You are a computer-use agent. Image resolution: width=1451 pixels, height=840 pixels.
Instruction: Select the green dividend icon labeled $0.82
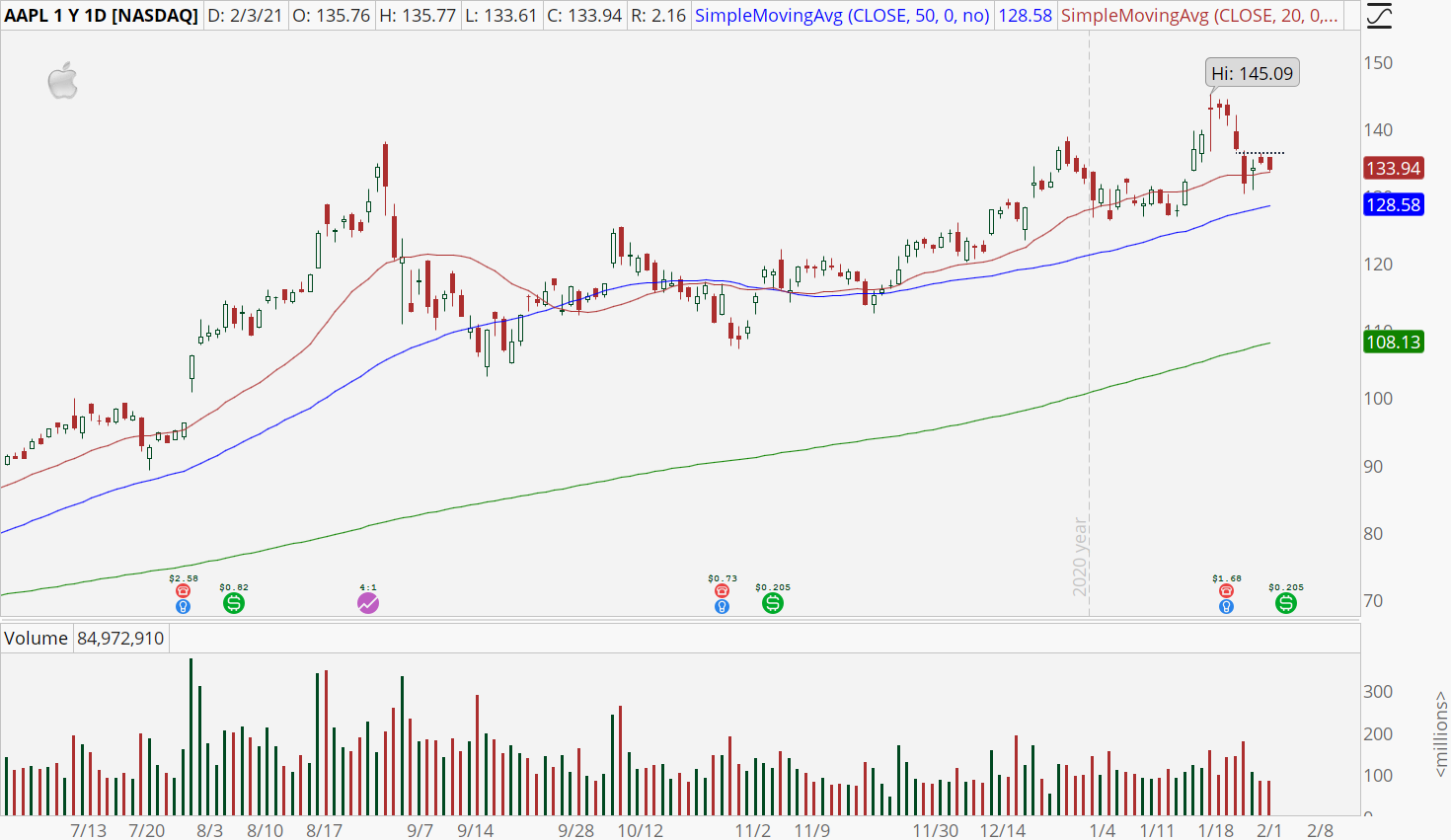coord(234,602)
